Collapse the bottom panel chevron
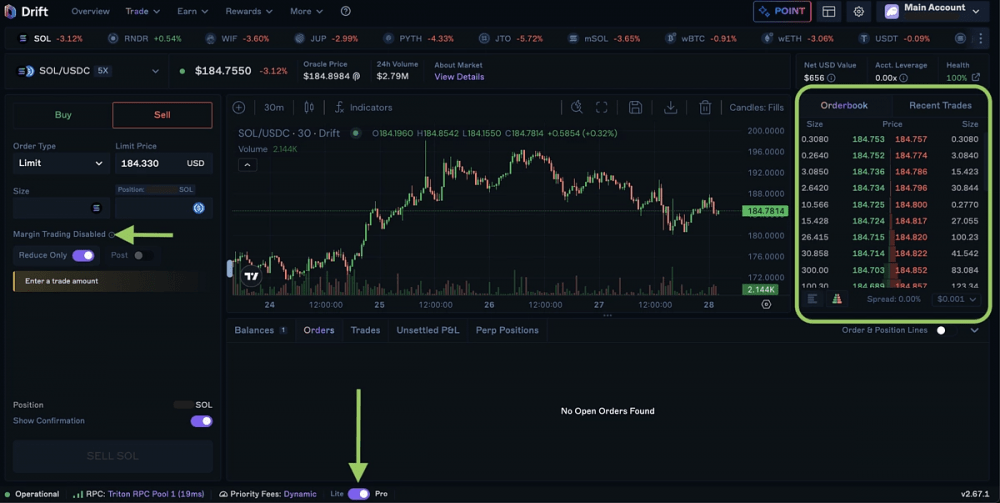Viewport: 1000px width, 503px height. click(974, 330)
